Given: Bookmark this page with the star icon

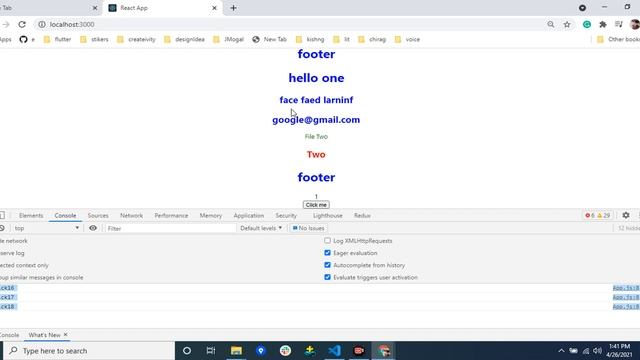Looking at the screenshot, I should (567, 24).
